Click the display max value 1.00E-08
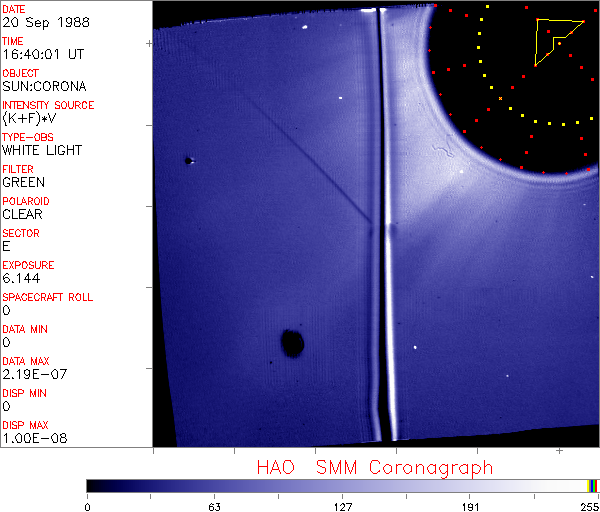Viewport: 600px width, 512px height. (x=34, y=438)
